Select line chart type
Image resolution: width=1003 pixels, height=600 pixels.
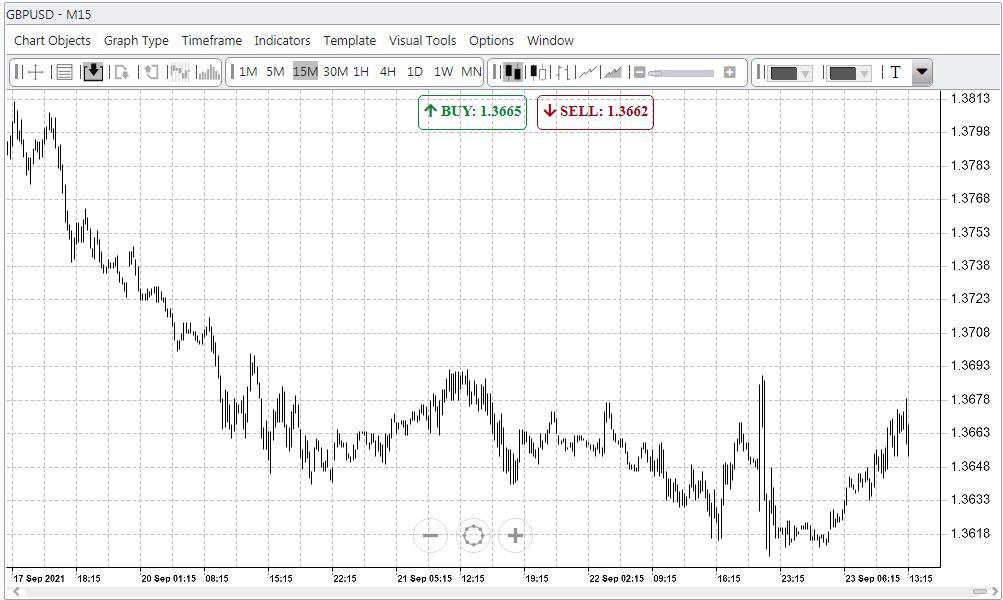pyautogui.click(x=588, y=72)
